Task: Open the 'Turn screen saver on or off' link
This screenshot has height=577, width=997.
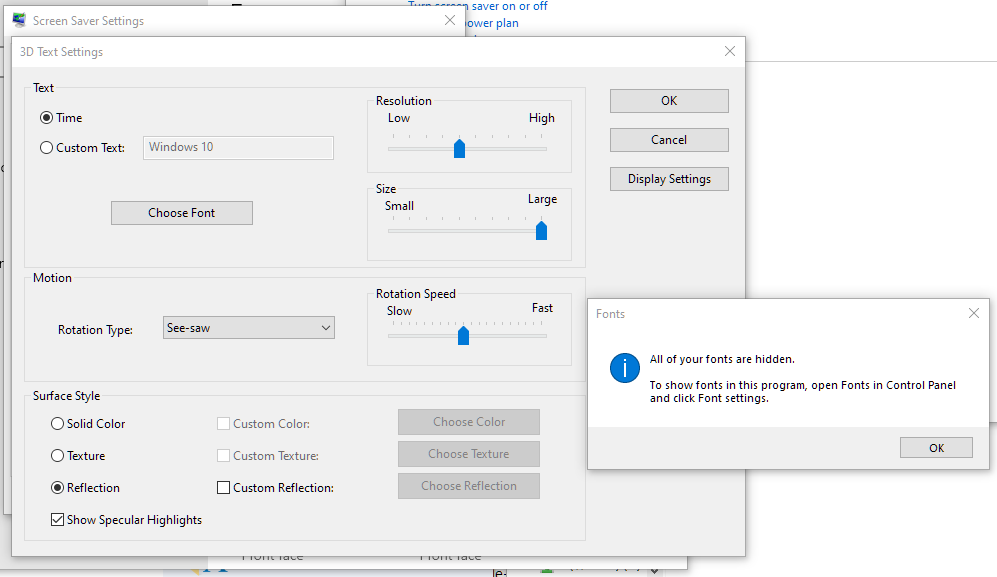Action: (478, 6)
